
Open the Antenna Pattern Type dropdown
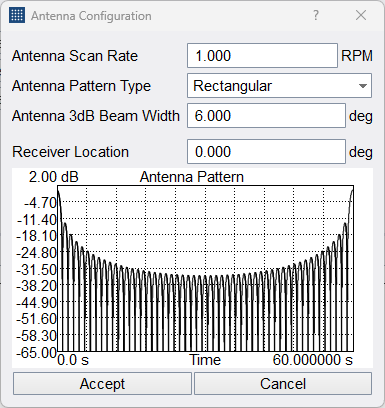click(x=279, y=86)
